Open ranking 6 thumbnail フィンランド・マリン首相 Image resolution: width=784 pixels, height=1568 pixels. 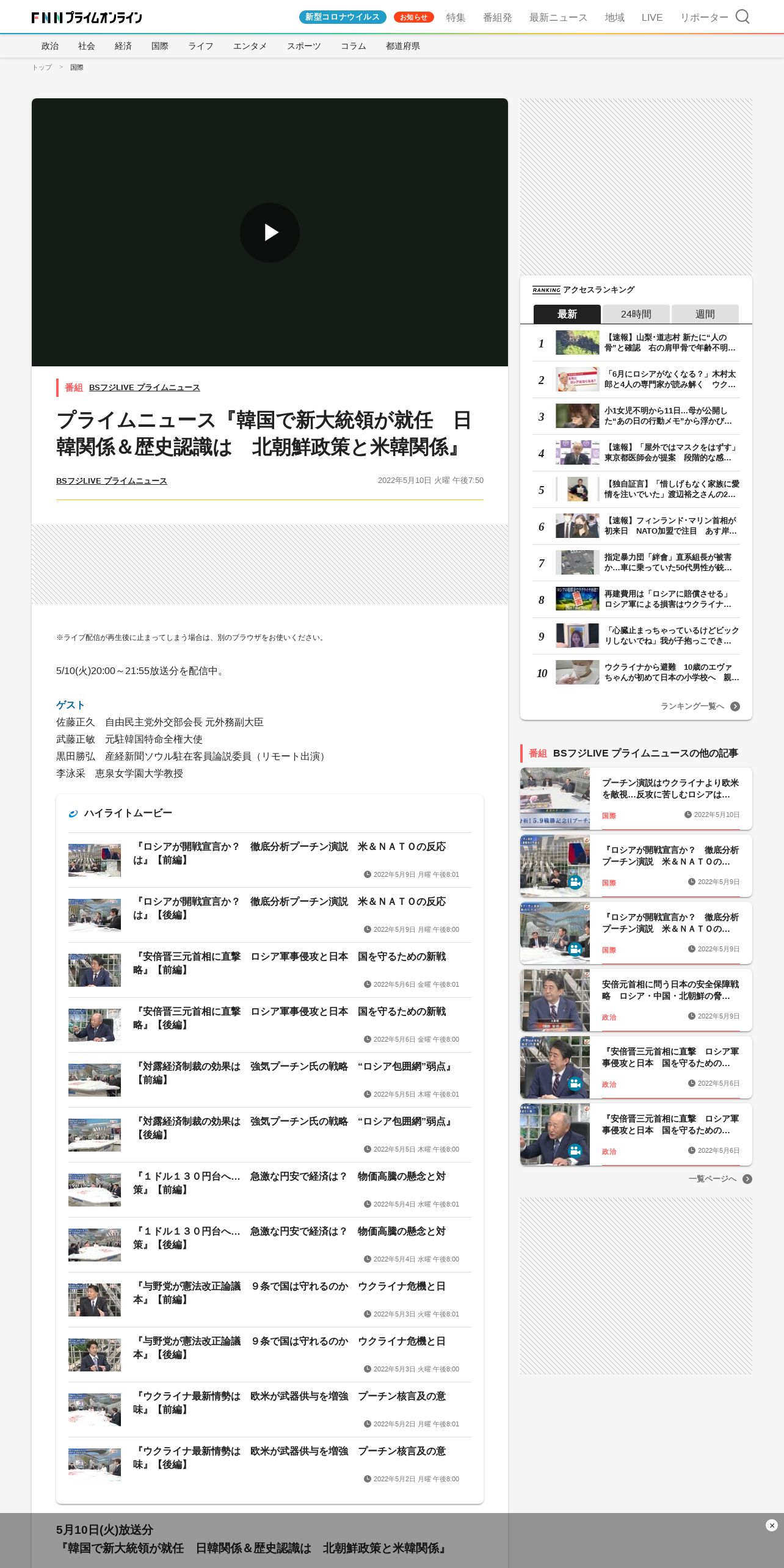577,526
